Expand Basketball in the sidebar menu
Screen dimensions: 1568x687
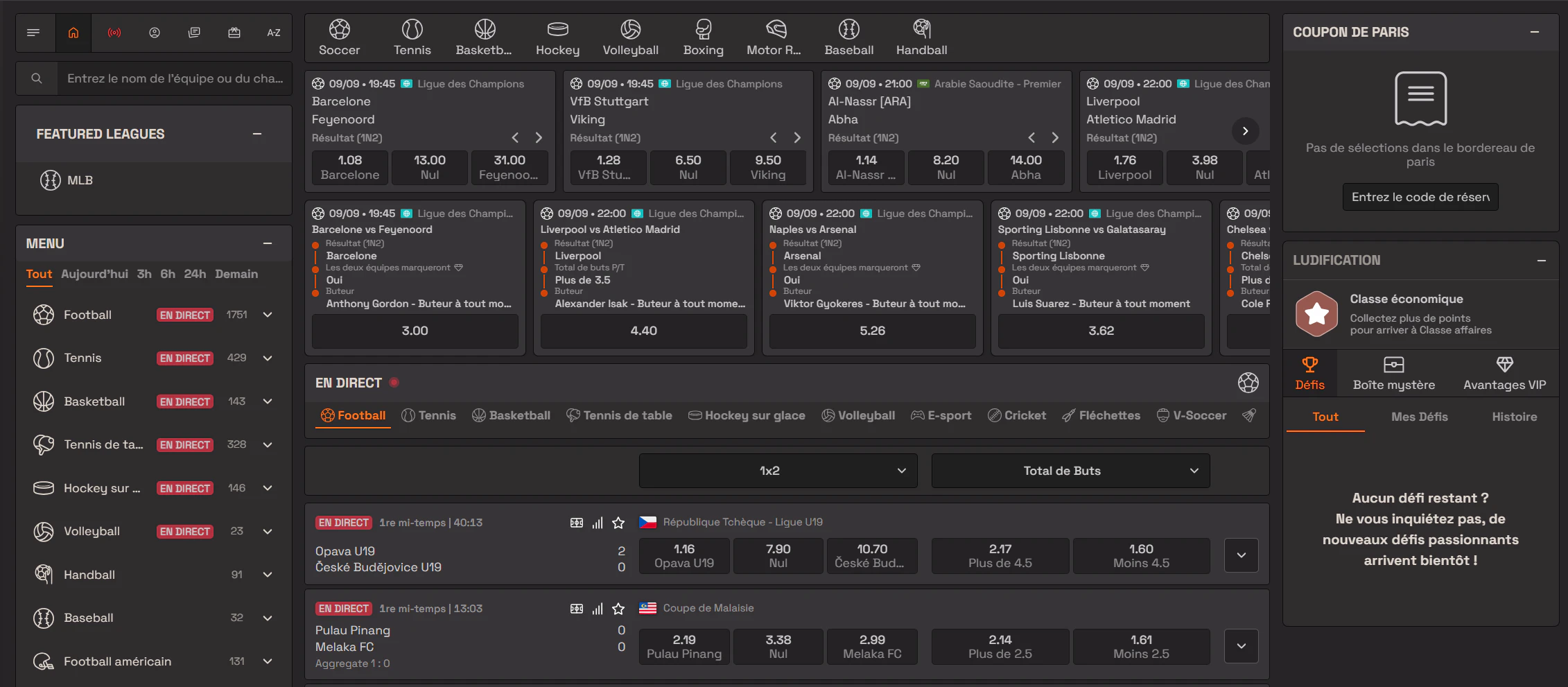[268, 401]
